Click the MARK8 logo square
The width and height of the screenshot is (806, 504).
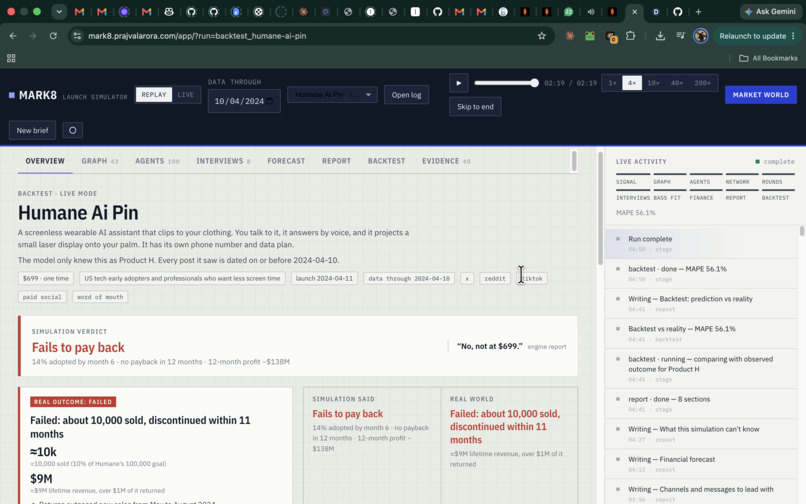click(x=11, y=95)
